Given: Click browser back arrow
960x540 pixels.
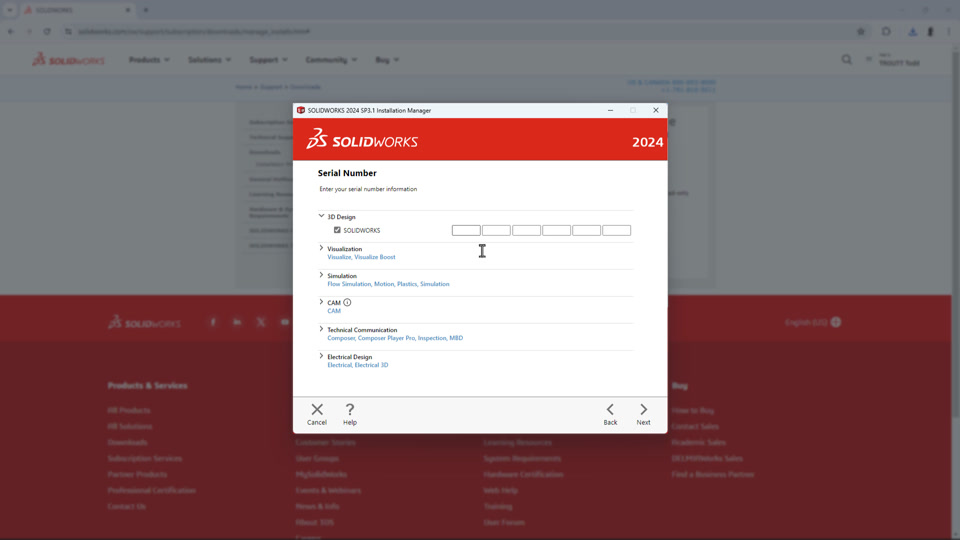Looking at the screenshot, I should (x=11, y=31).
